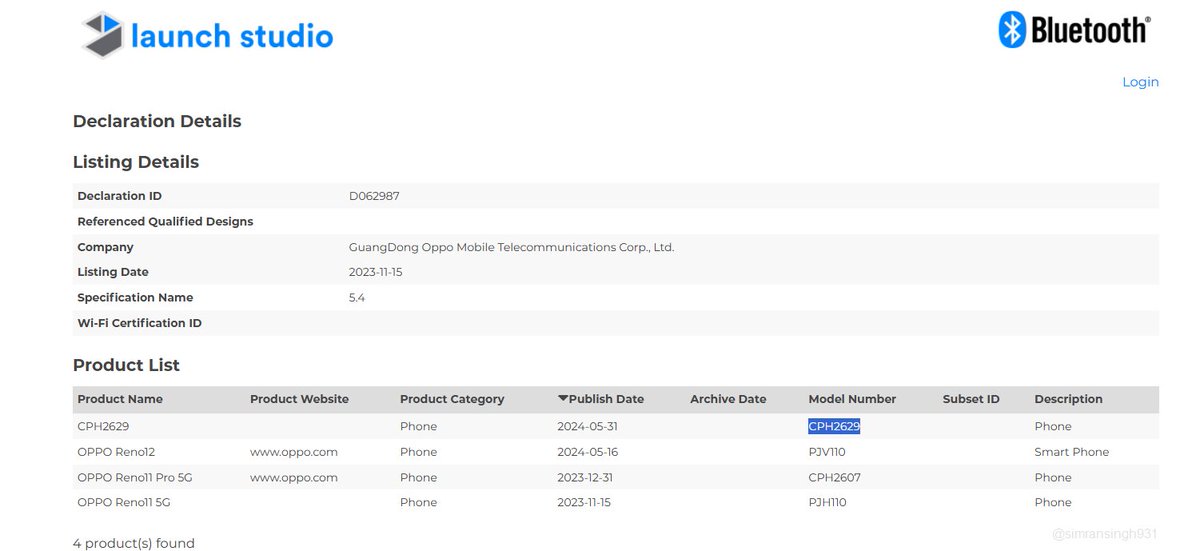1200x551 pixels.
Task: Click the Declaration Details heading
Action: [157, 121]
